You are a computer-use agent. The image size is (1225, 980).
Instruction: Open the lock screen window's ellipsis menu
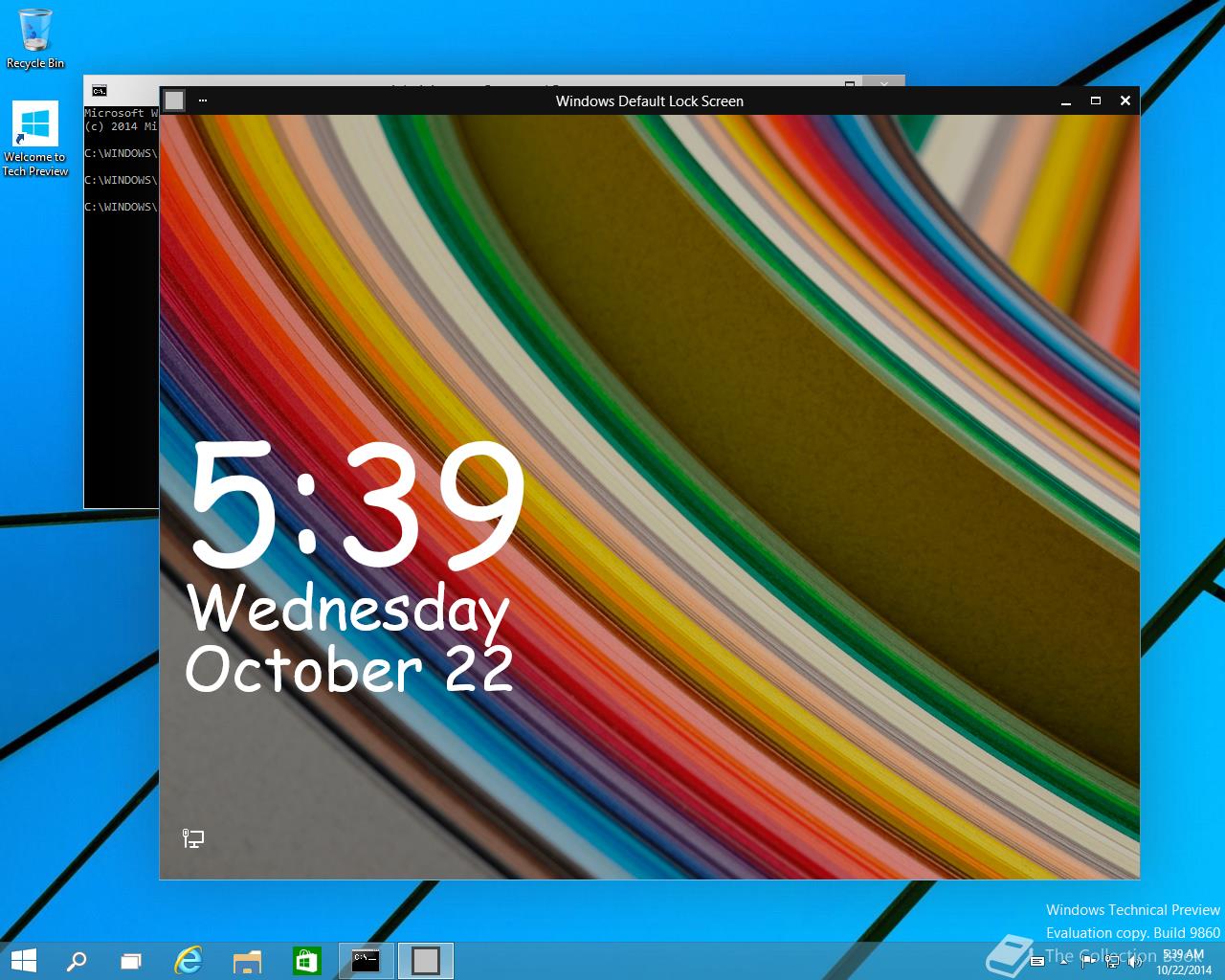tap(203, 100)
